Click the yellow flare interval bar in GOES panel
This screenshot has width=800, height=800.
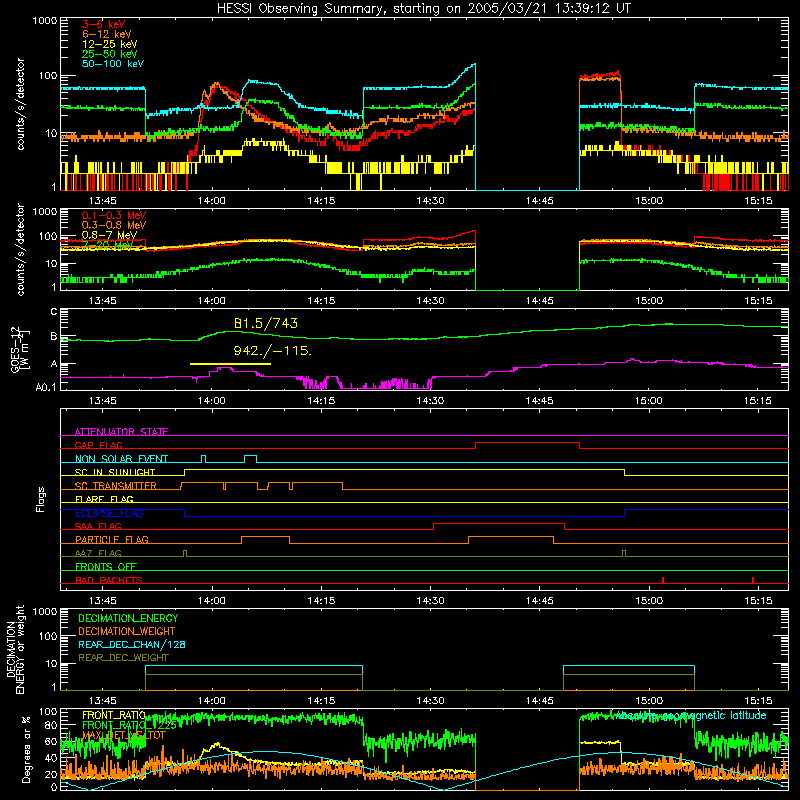click(230, 364)
